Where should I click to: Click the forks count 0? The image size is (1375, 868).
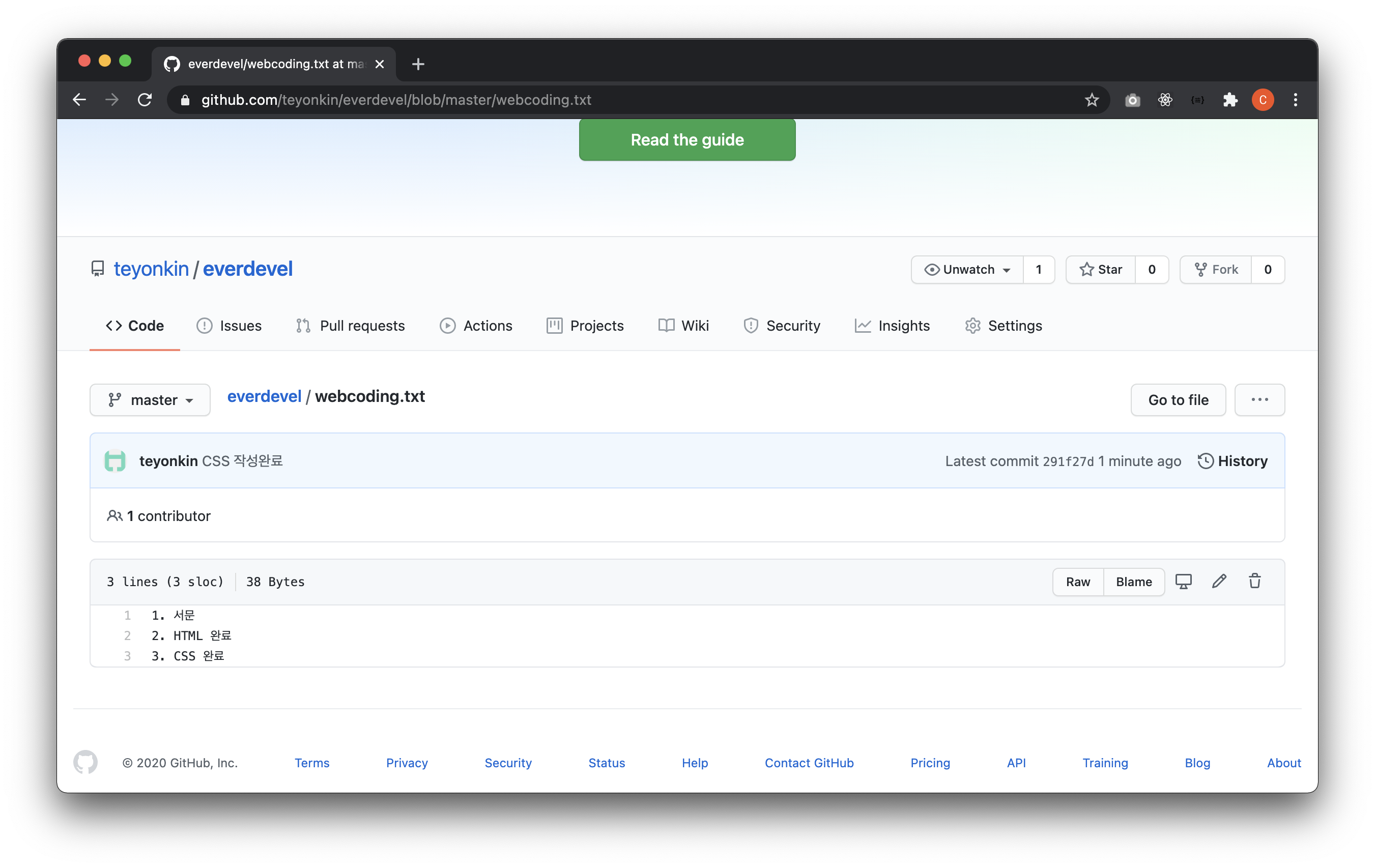[x=1268, y=270]
